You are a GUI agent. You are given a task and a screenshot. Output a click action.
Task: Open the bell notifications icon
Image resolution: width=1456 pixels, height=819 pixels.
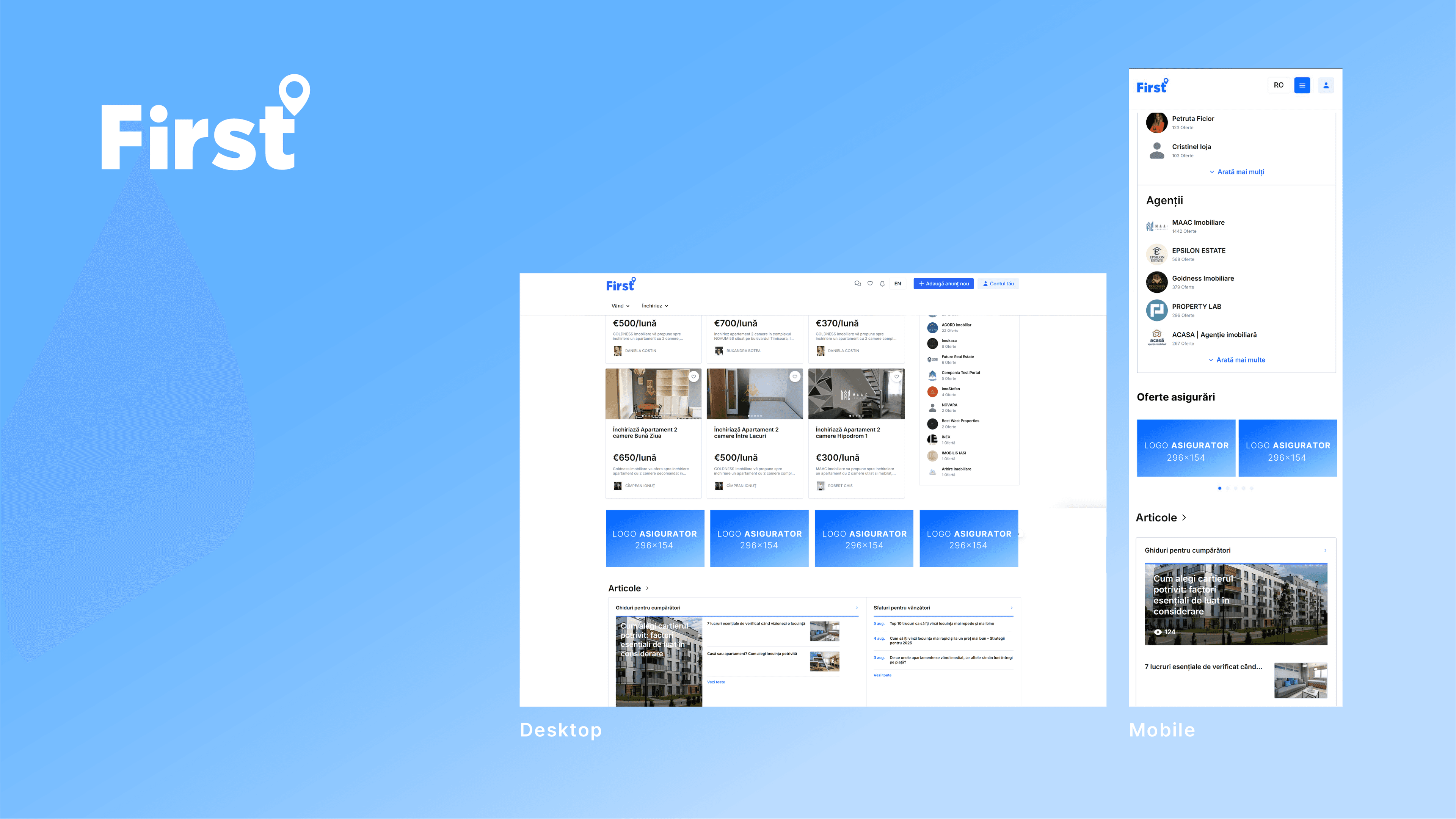coord(882,284)
